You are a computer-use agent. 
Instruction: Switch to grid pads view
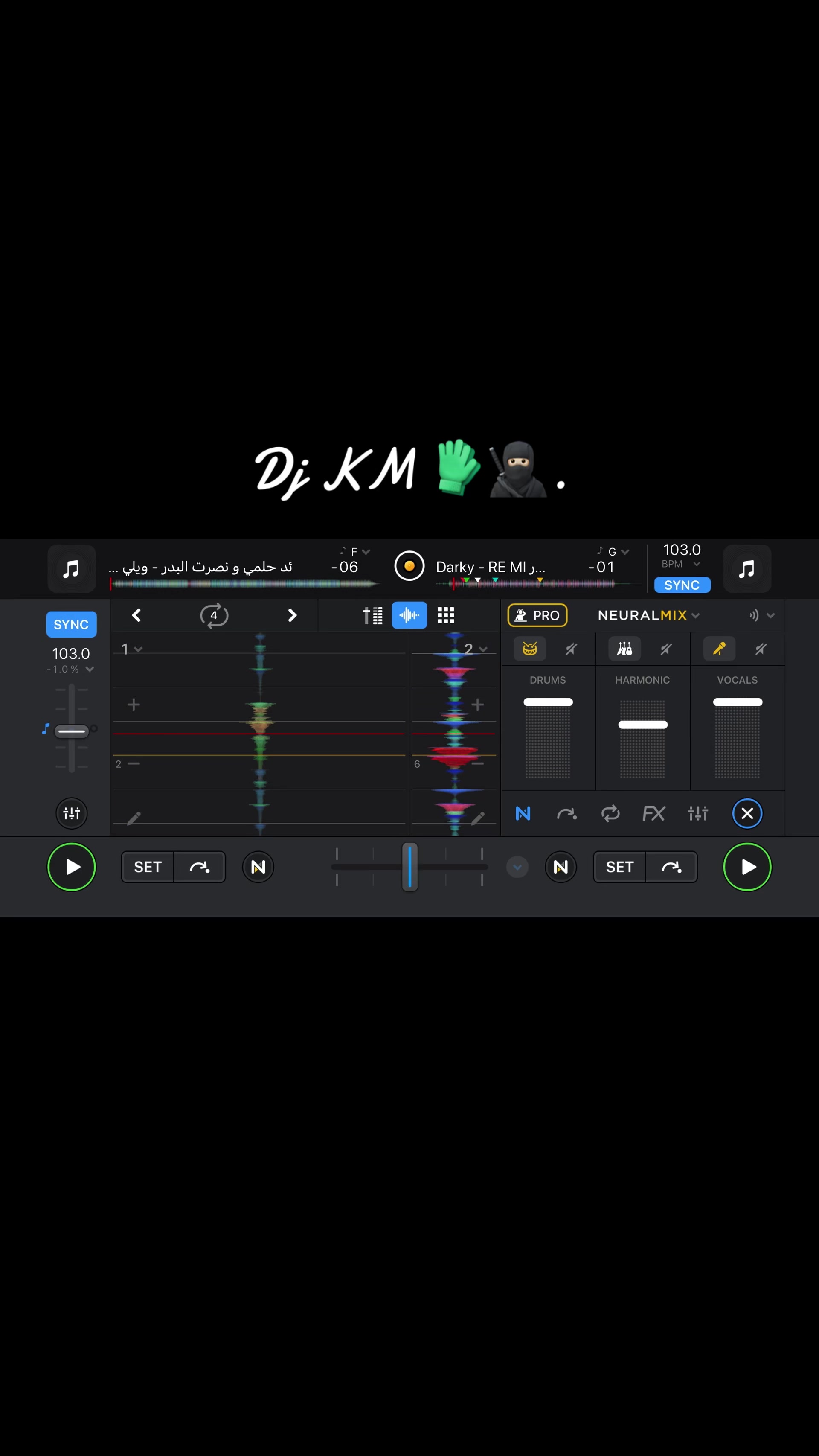click(446, 615)
